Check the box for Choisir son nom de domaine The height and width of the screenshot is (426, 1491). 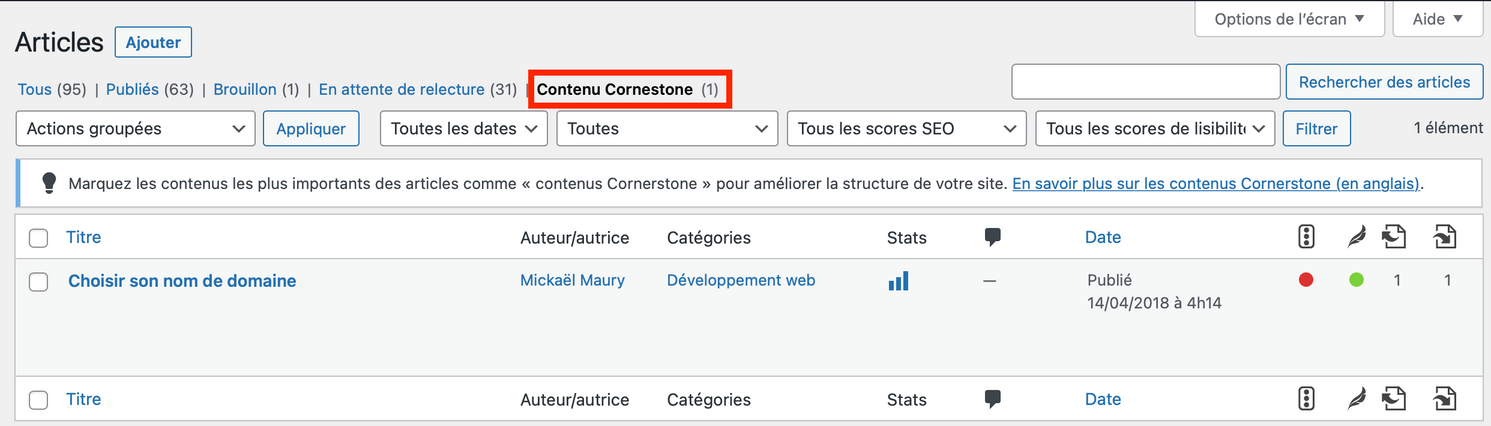click(x=39, y=282)
